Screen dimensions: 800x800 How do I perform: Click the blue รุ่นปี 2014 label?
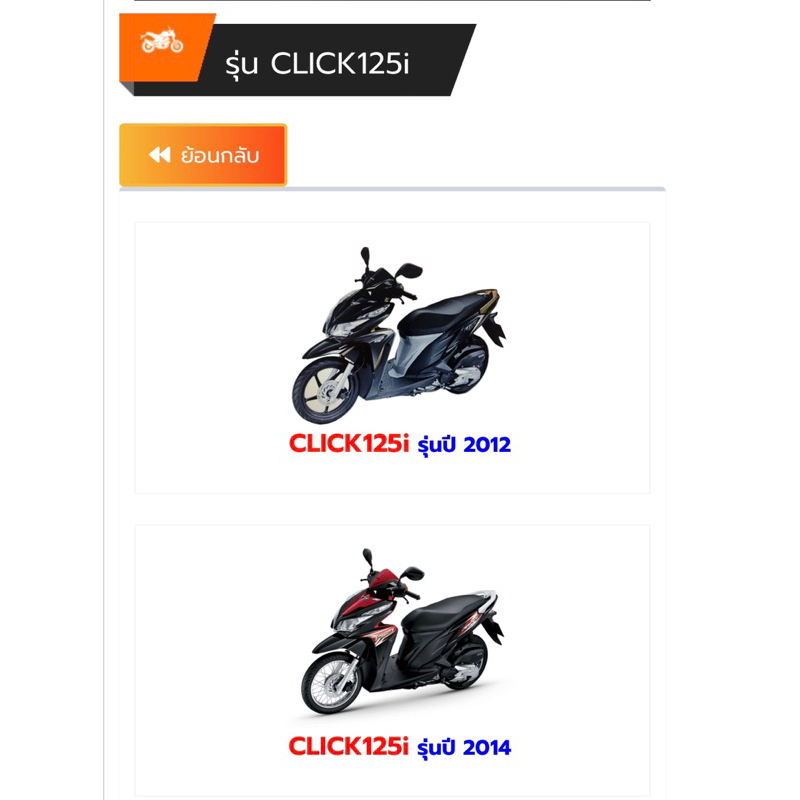[x=464, y=747]
